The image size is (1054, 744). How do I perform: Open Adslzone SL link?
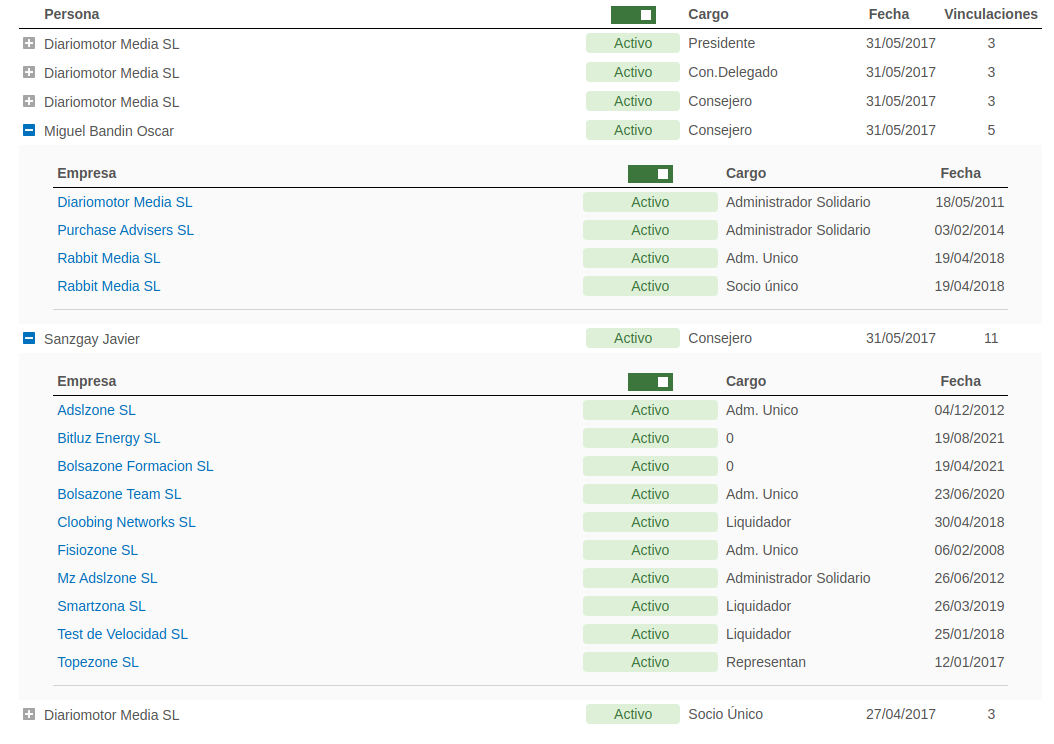pos(96,410)
